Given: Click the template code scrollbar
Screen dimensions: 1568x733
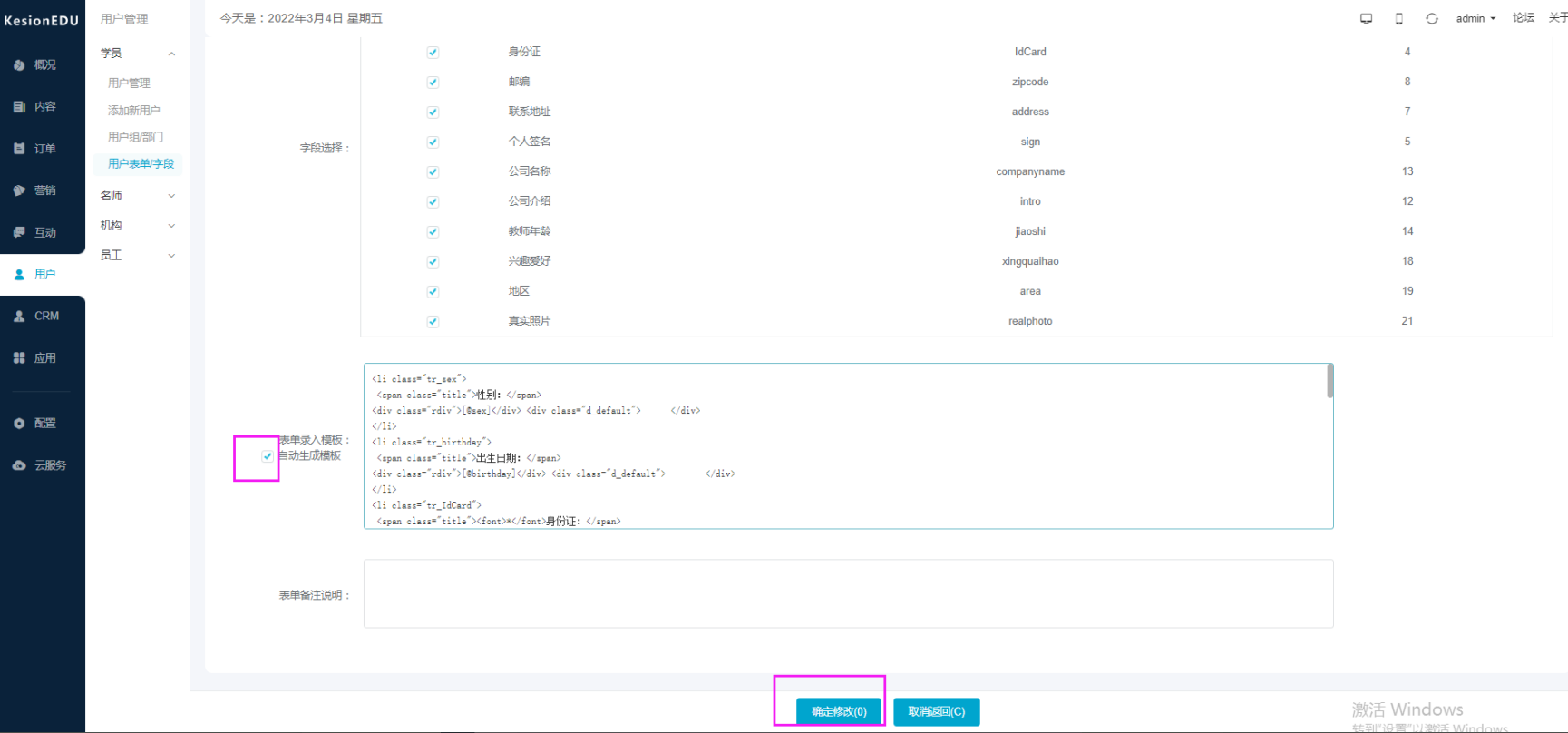Looking at the screenshot, I should [1329, 381].
